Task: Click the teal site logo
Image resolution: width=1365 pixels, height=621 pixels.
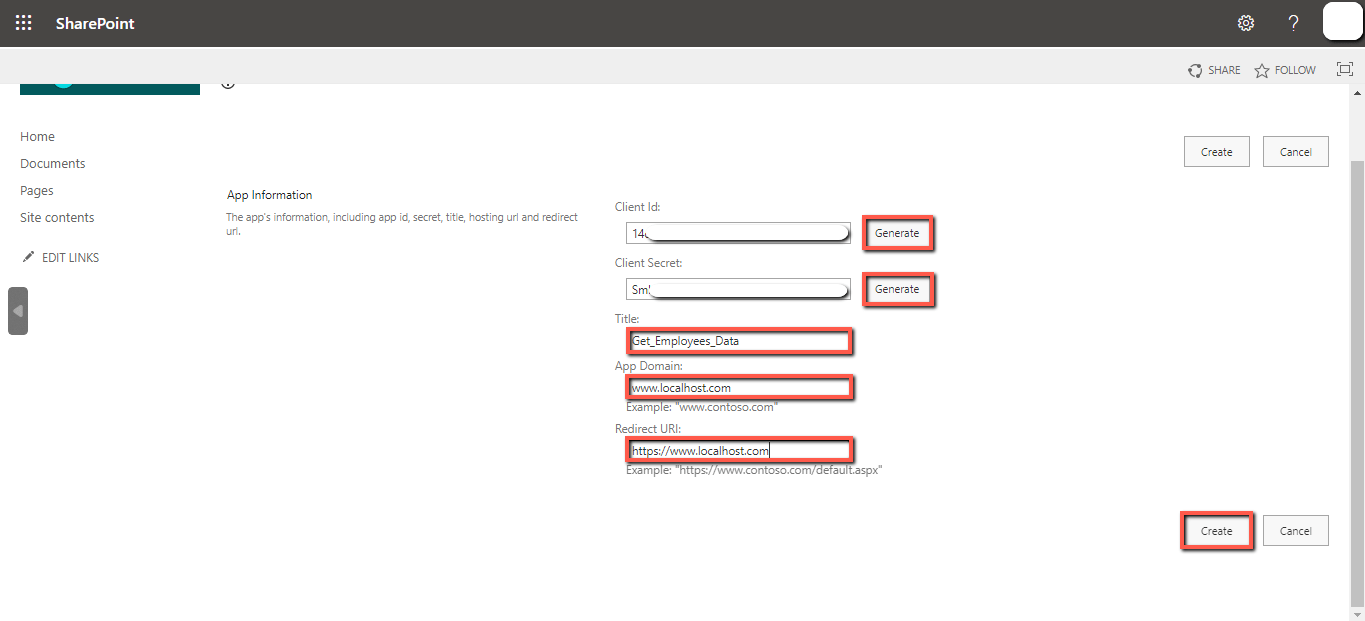Action: [x=110, y=88]
